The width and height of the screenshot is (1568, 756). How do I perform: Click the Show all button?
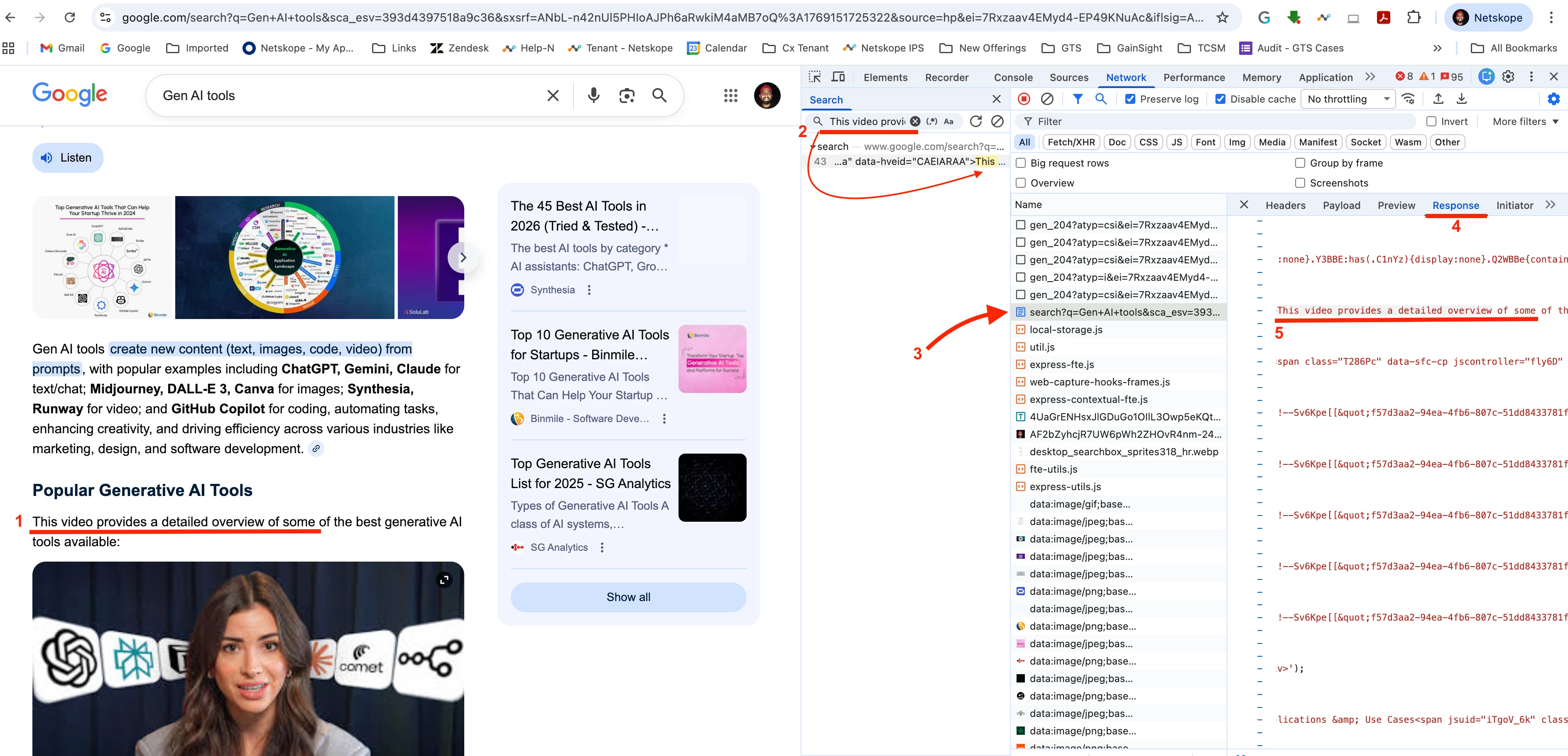(x=627, y=597)
